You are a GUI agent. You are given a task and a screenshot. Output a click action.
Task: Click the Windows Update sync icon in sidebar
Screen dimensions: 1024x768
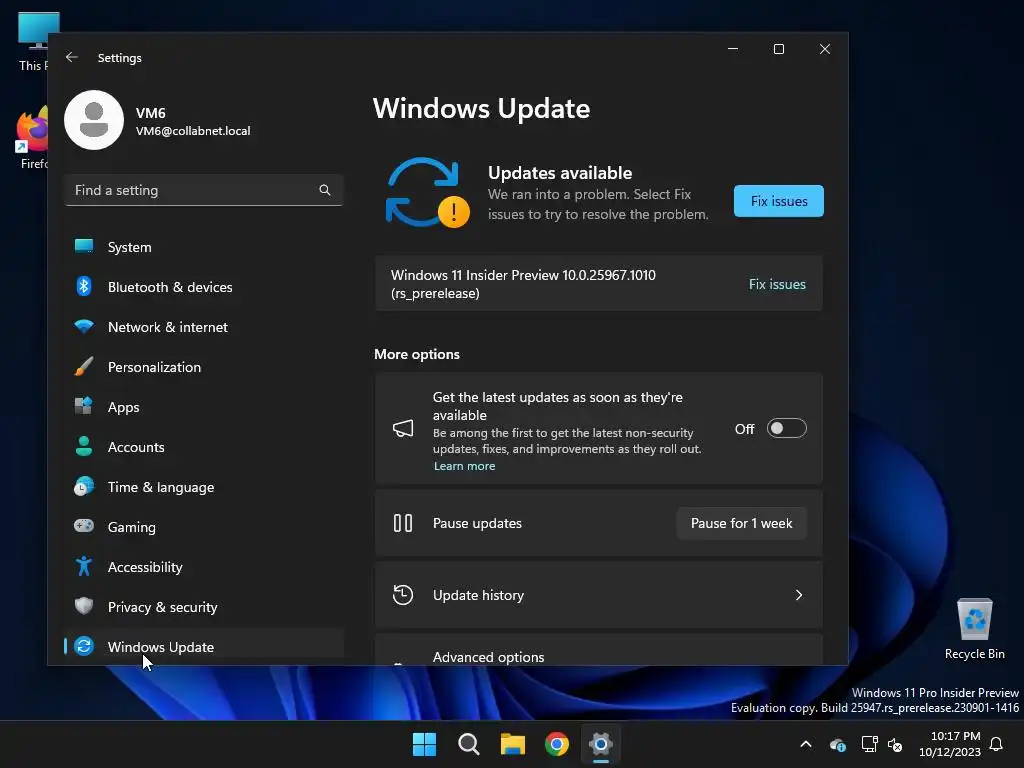[x=84, y=647]
